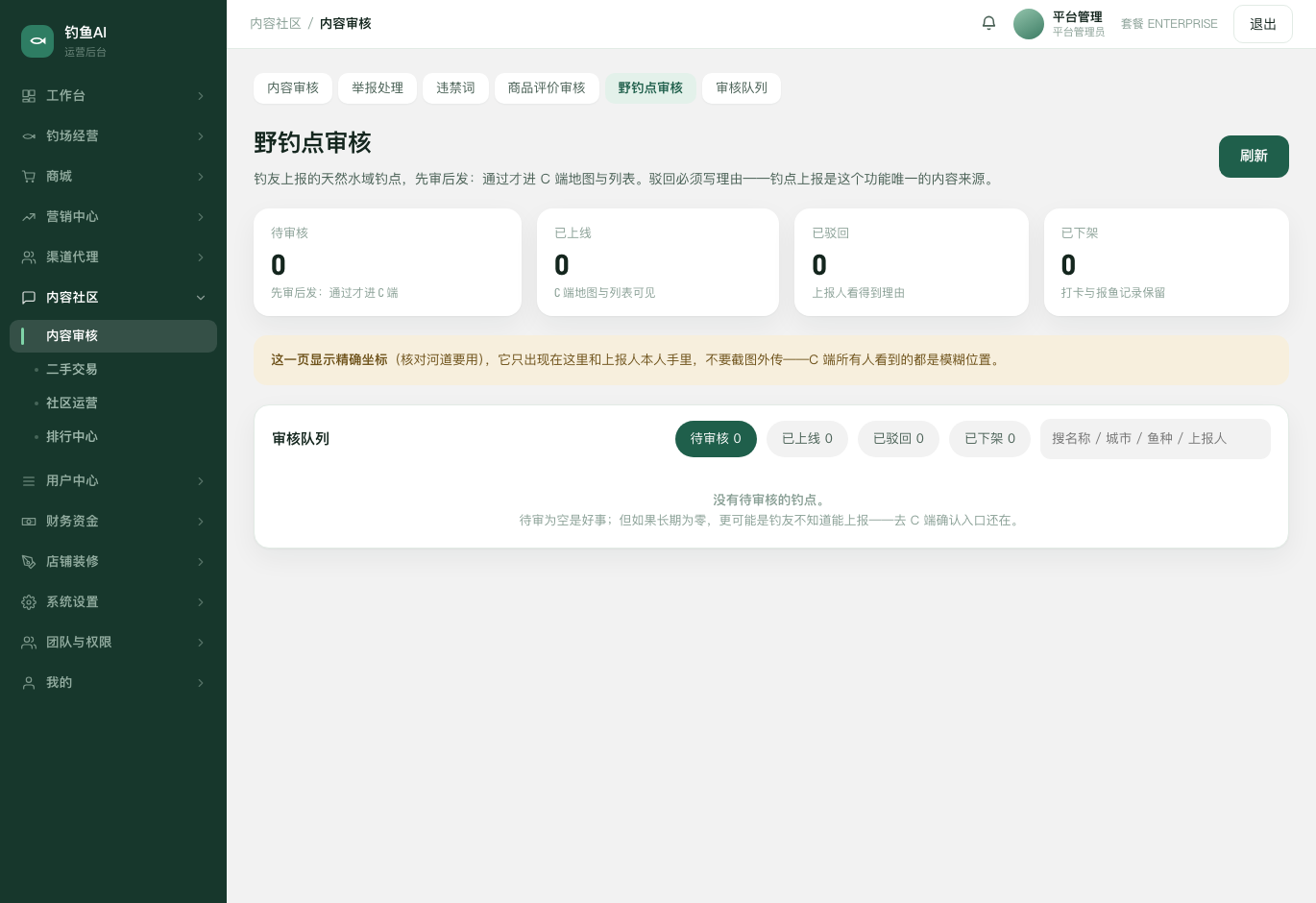
Task: Collapse the 内容社区 section chevron
Action: click(x=201, y=298)
